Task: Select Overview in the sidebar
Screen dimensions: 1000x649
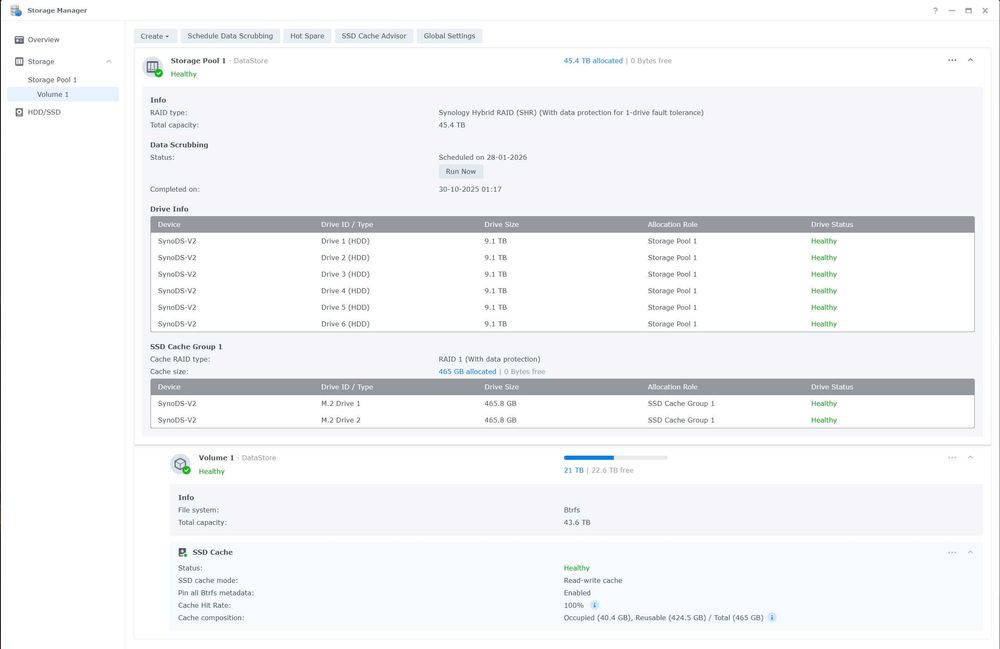Action: (x=43, y=40)
